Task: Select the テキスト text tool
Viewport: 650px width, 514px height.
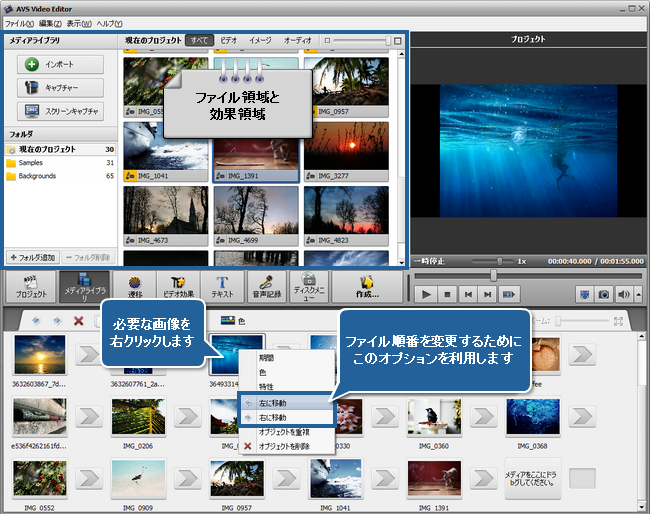Action: click(224, 288)
